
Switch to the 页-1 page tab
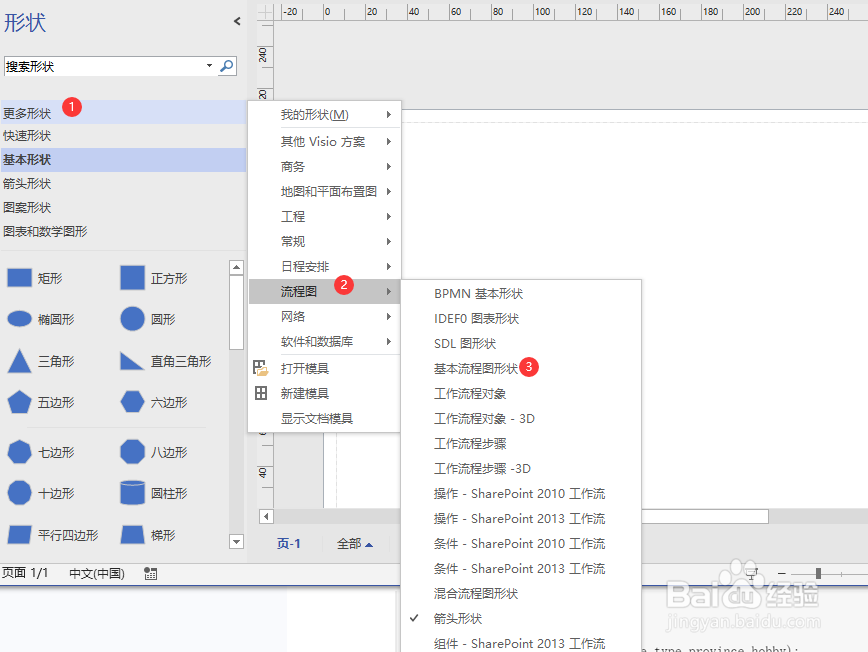click(288, 544)
